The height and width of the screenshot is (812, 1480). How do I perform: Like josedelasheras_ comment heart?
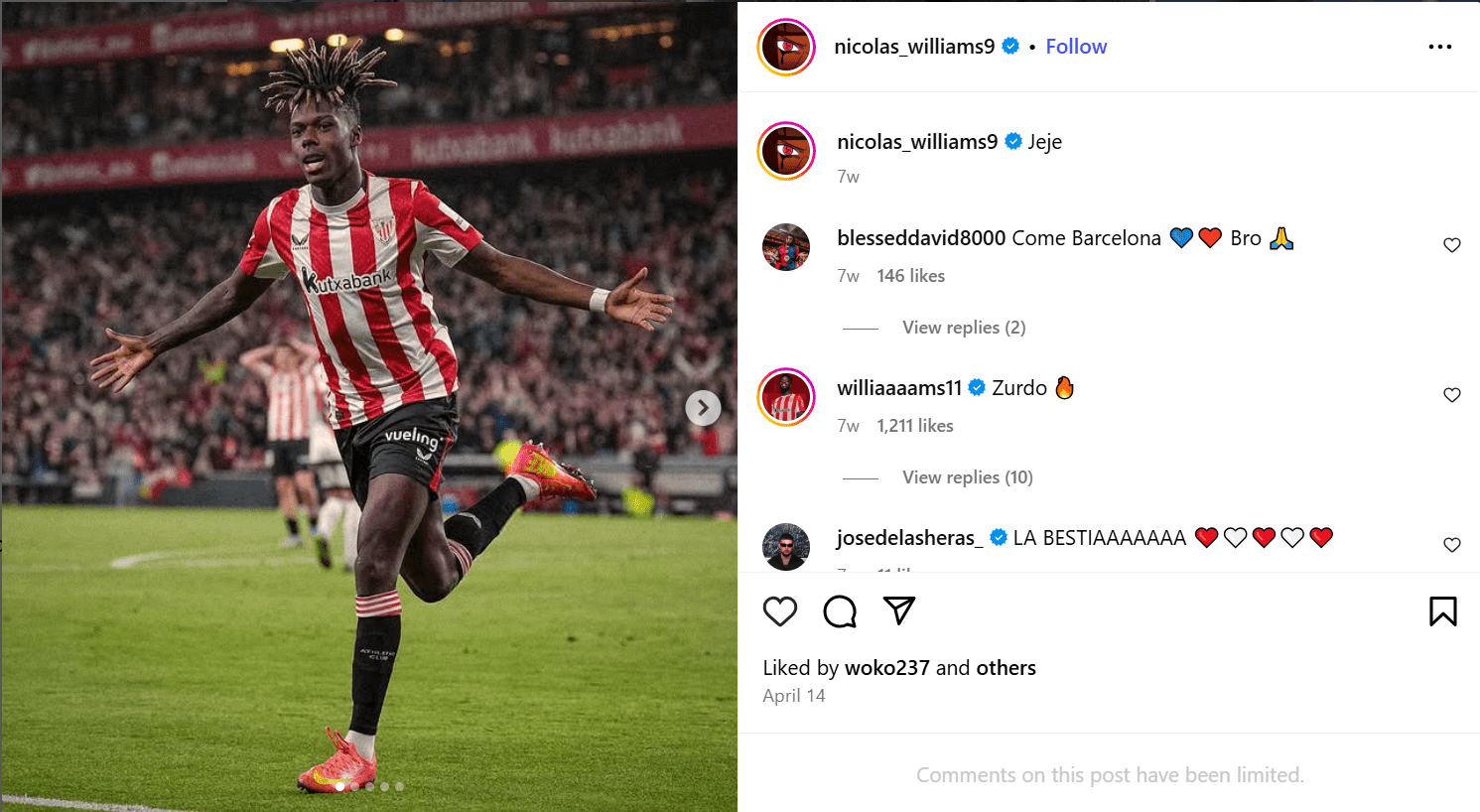click(1452, 545)
